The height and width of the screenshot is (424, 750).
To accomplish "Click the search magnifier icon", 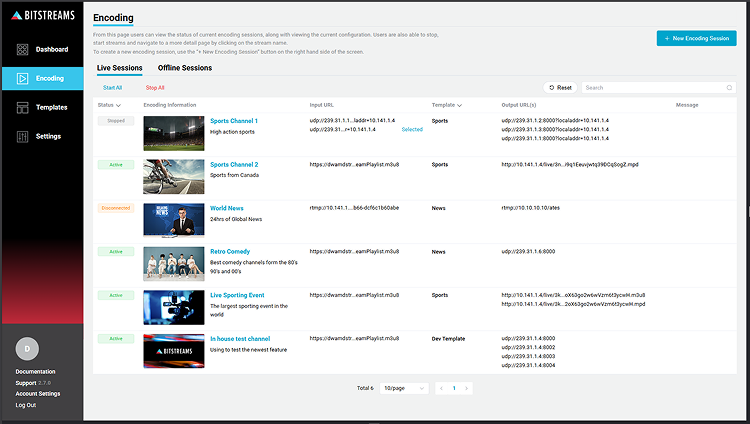I will click(x=729, y=88).
